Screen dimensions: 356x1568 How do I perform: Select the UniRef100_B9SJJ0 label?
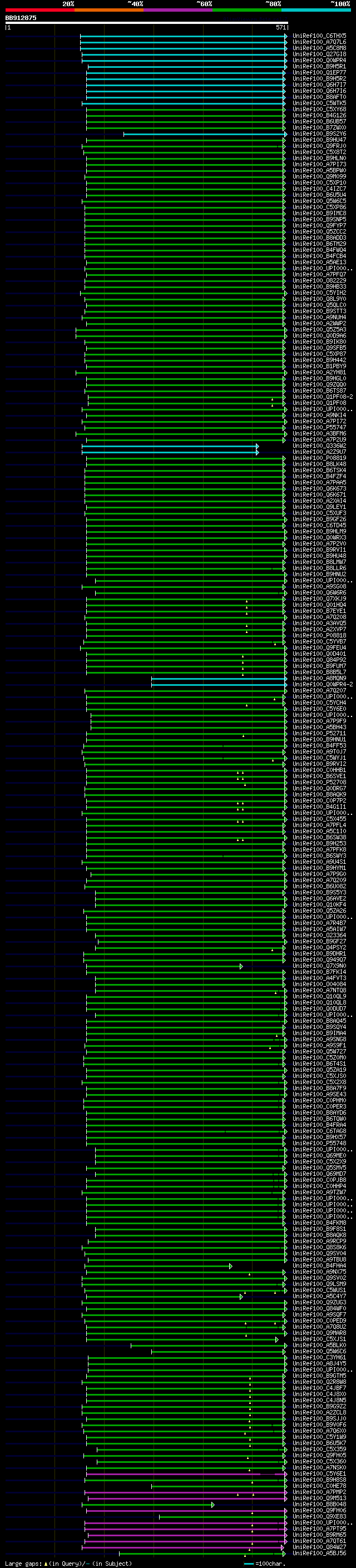(319, 1419)
